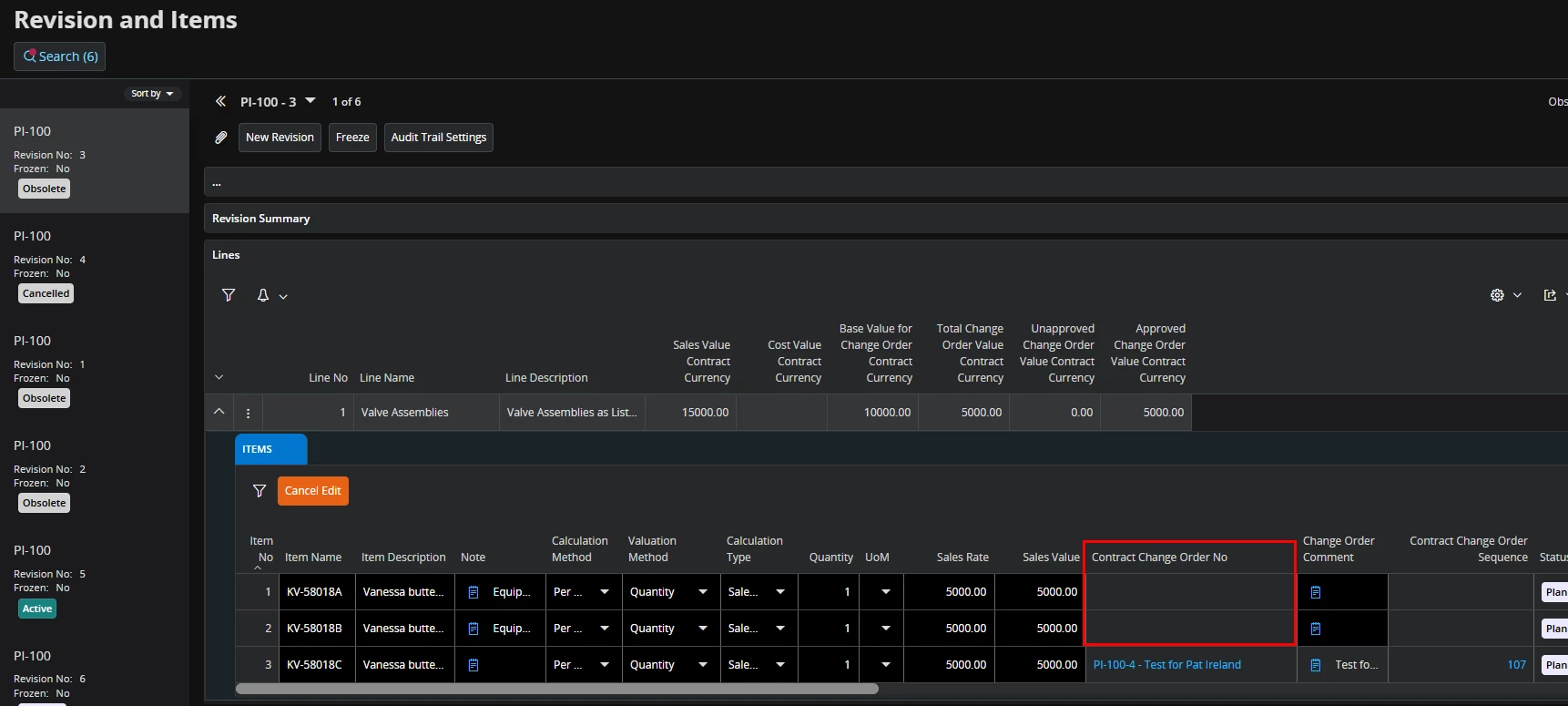This screenshot has width=1568, height=706.
Task: Click the attachments paperclip icon
Action: tap(220, 138)
